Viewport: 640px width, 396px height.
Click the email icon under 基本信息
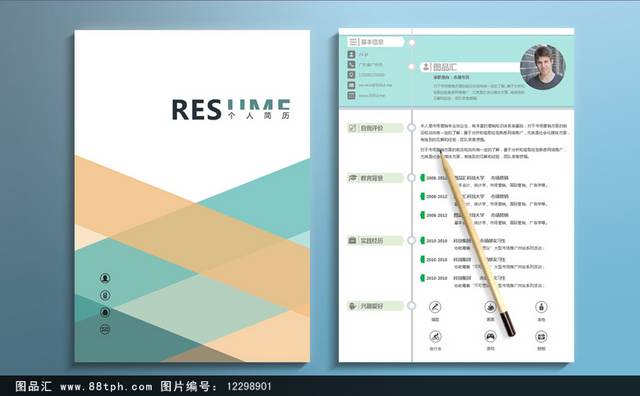(351, 85)
